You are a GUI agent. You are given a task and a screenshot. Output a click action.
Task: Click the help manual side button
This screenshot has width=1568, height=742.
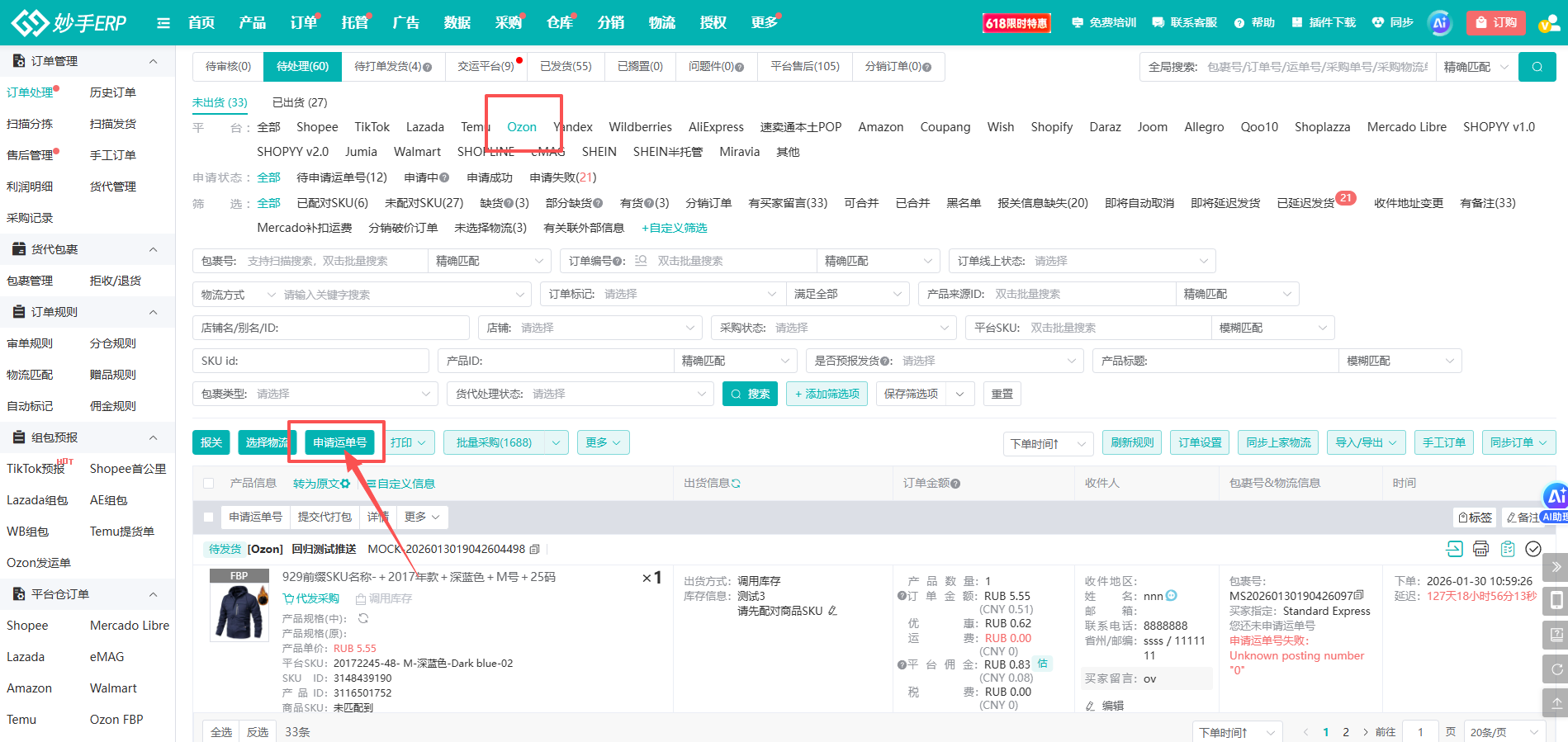click(1556, 635)
